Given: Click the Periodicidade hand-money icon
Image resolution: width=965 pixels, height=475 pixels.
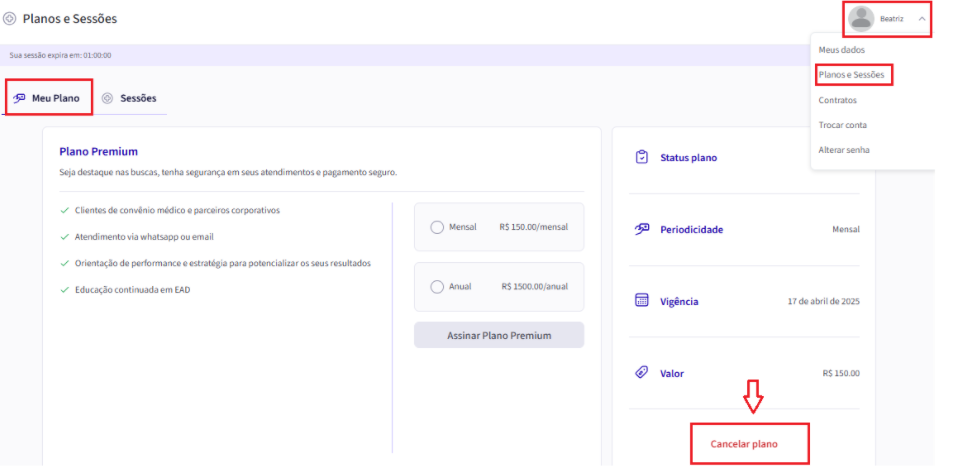Looking at the screenshot, I should [641, 230].
